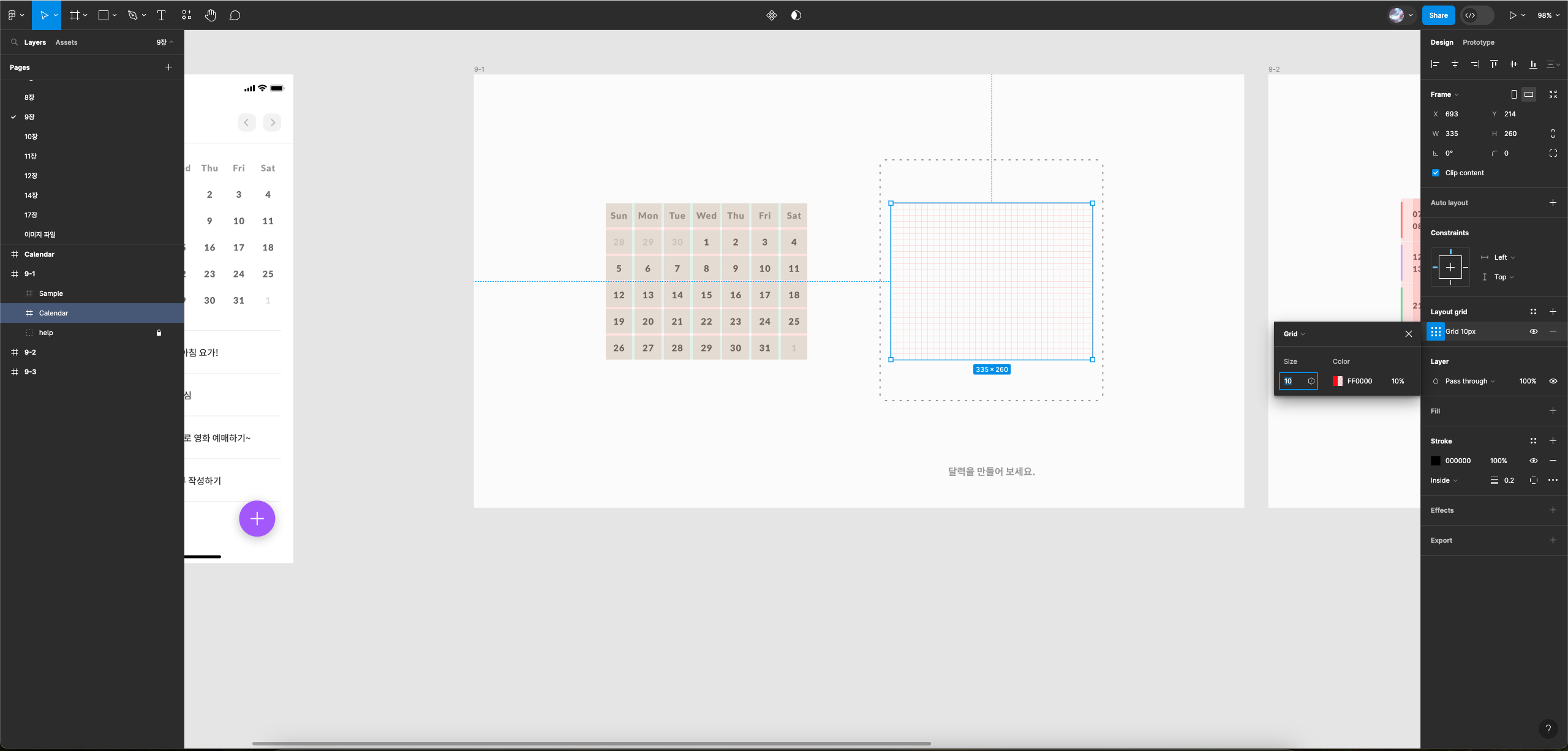Add a new page with plus
This screenshot has width=1568, height=751.
point(168,67)
